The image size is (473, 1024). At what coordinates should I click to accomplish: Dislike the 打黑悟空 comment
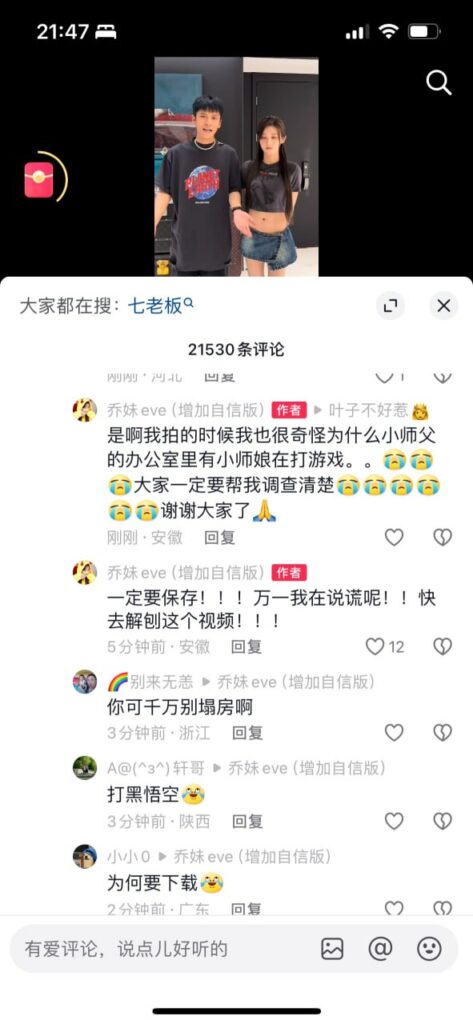pyautogui.click(x=442, y=821)
